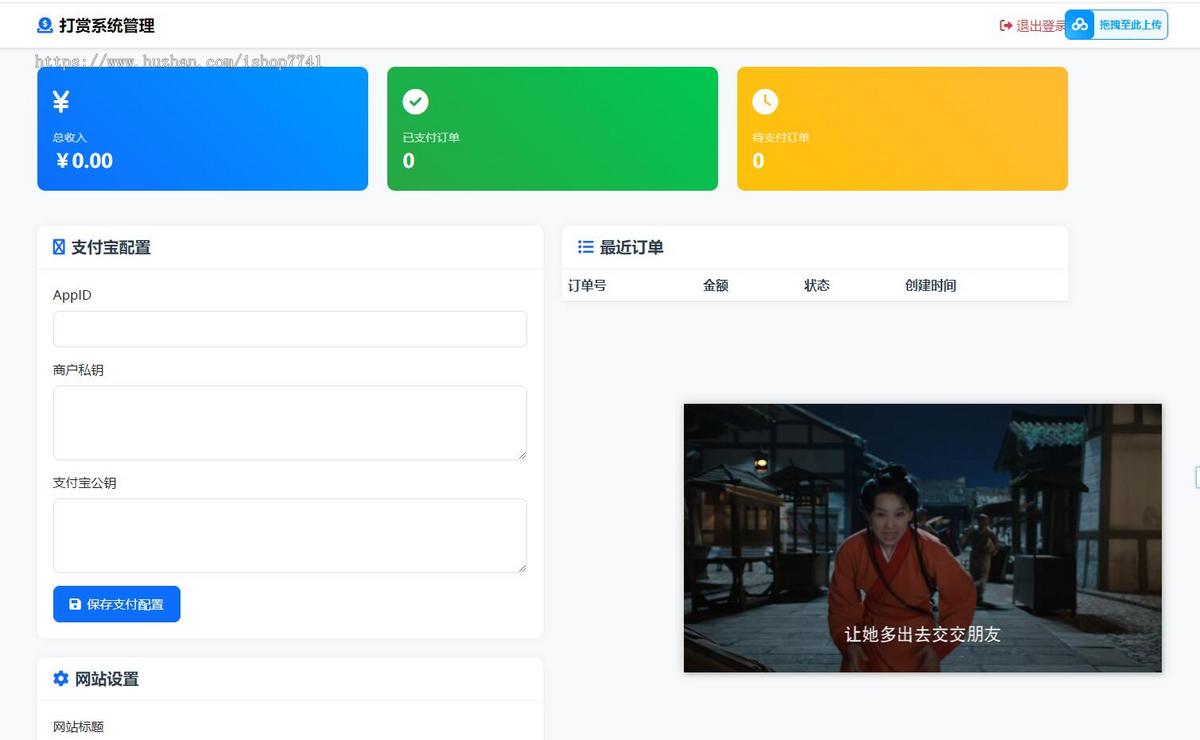
Task: Click the clock icon on 待支付订单 card
Action: click(765, 101)
